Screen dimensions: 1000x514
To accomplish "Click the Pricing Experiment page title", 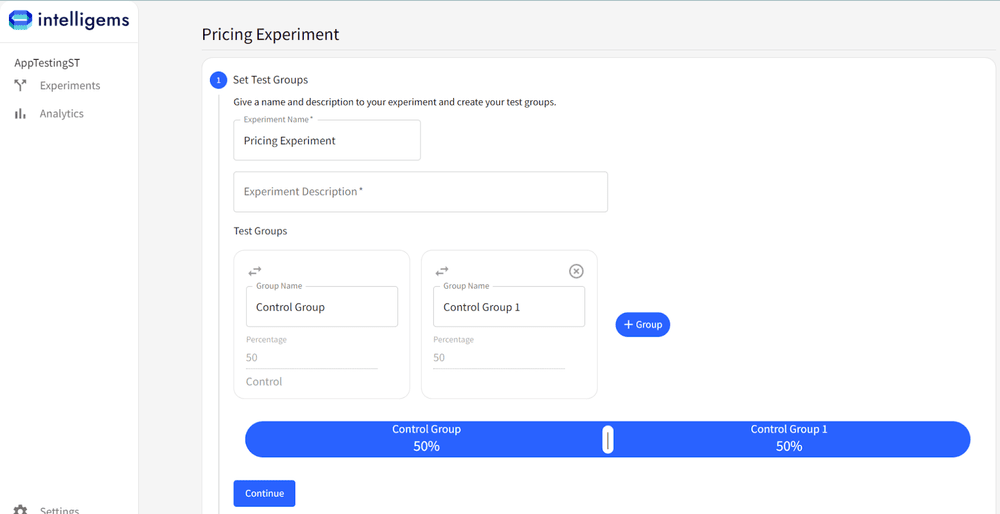I will (x=270, y=34).
